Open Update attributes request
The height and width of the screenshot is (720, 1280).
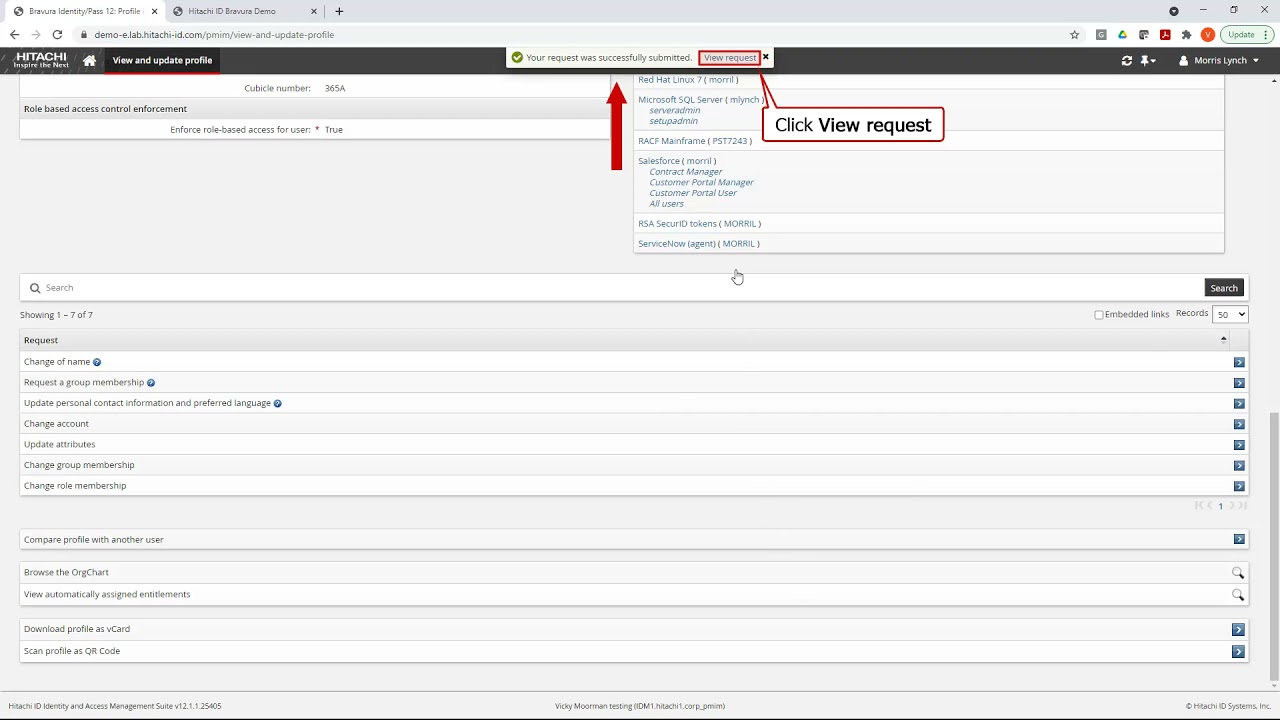click(x=60, y=444)
